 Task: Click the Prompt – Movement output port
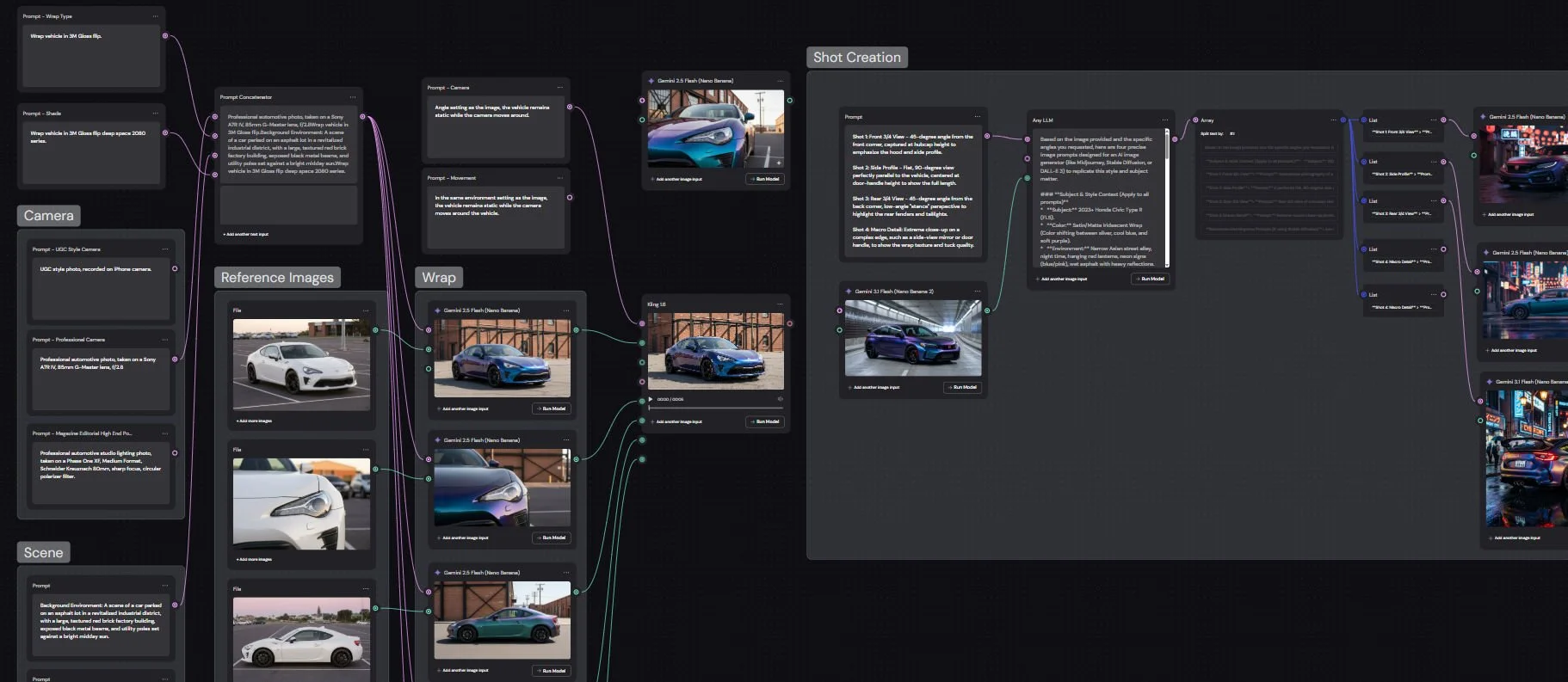tap(570, 198)
